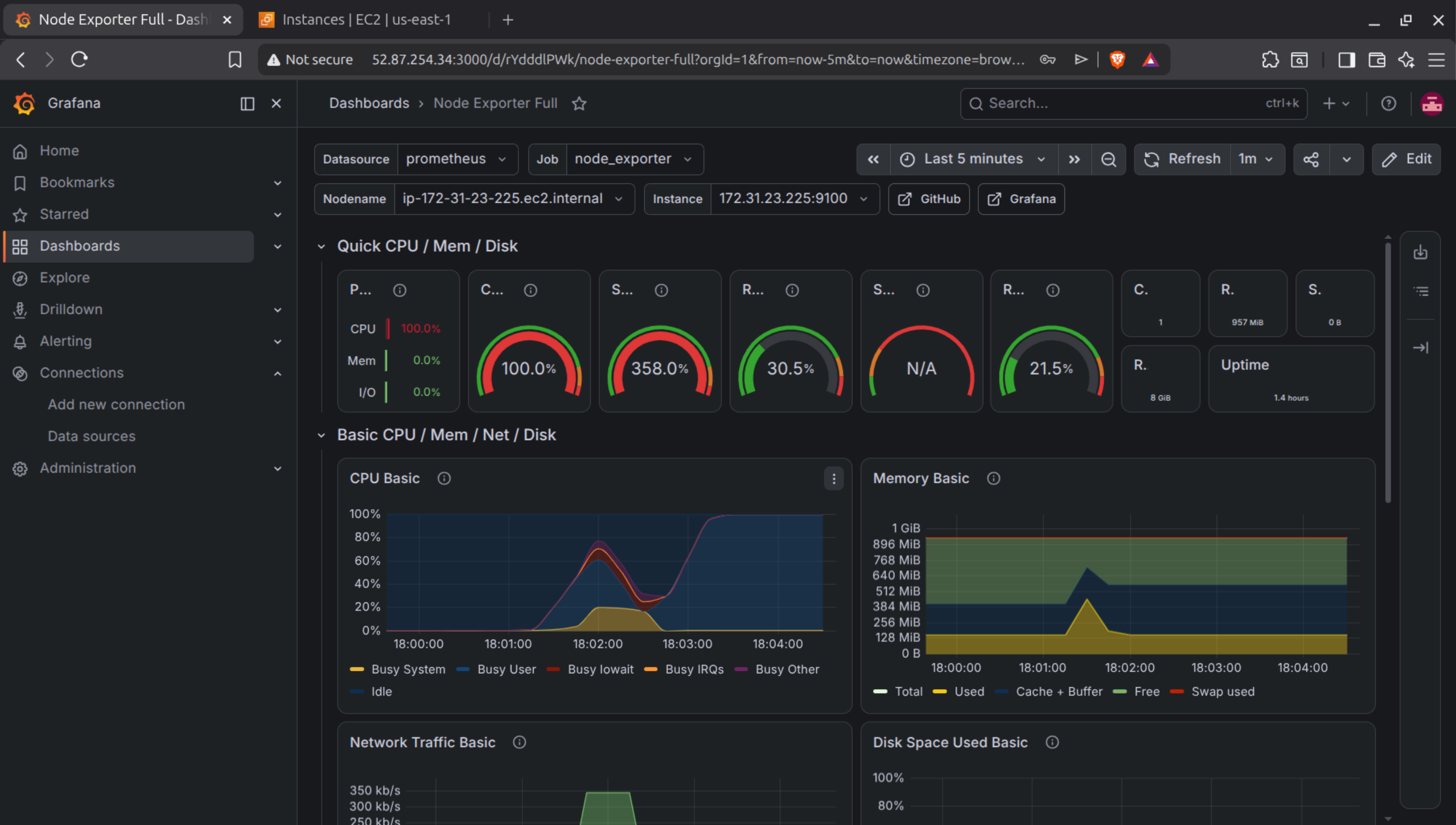This screenshot has width=1456, height=825.
Task: Expand the Dashboards section chevron
Action: coord(278,246)
